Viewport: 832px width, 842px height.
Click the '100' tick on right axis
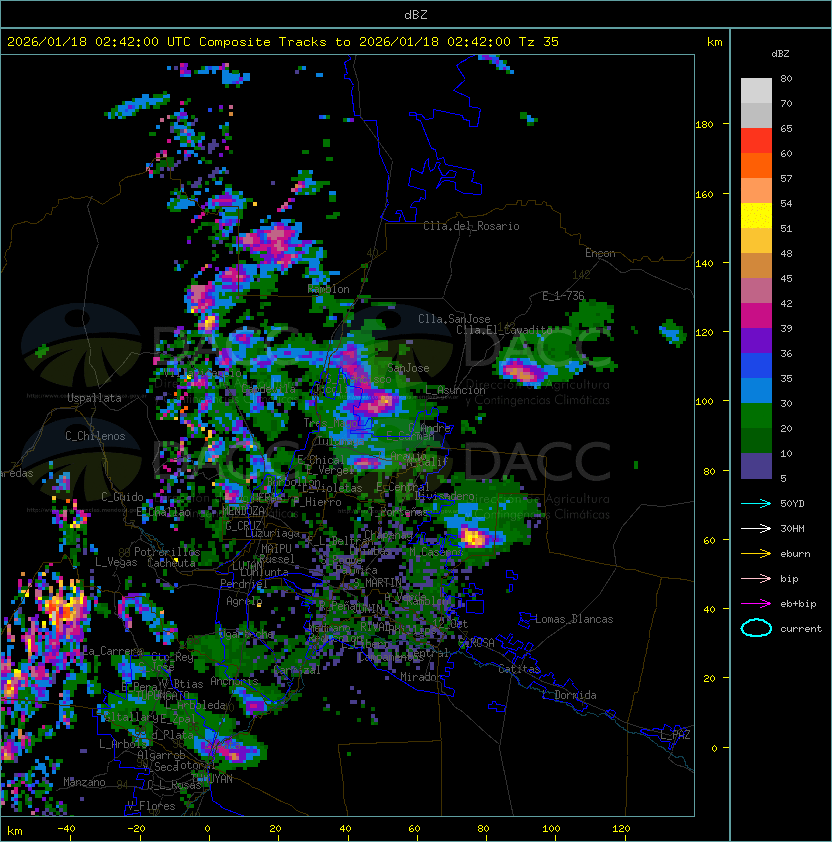coord(704,402)
